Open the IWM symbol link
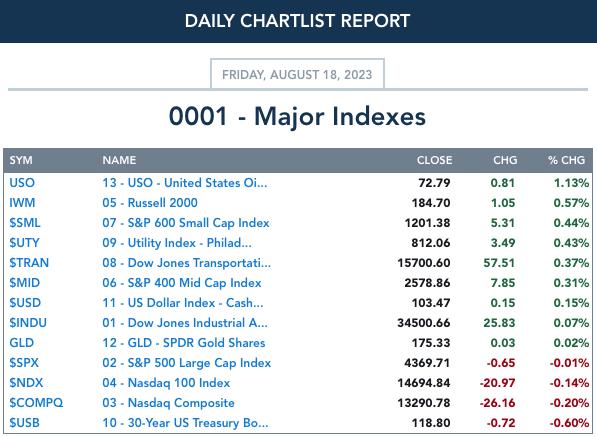 point(22,203)
